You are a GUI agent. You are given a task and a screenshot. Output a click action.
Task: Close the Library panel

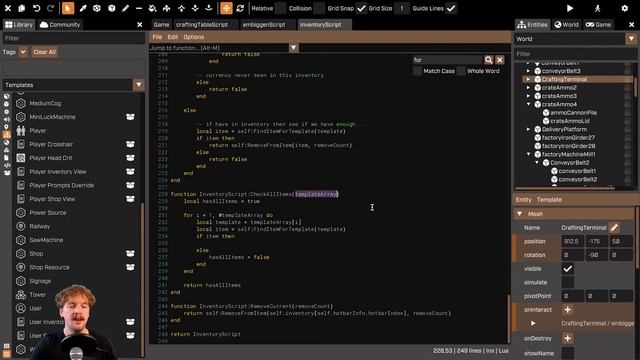140,24
